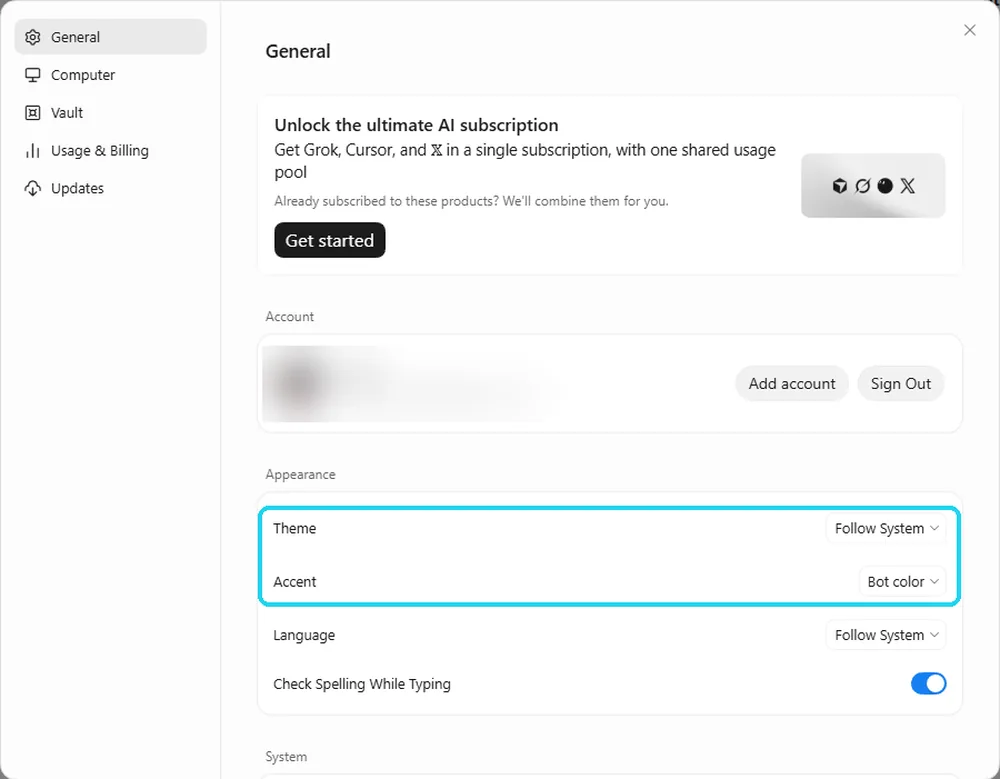
Task: Click the 'Appearance' section heading
Action: (300, 474)
